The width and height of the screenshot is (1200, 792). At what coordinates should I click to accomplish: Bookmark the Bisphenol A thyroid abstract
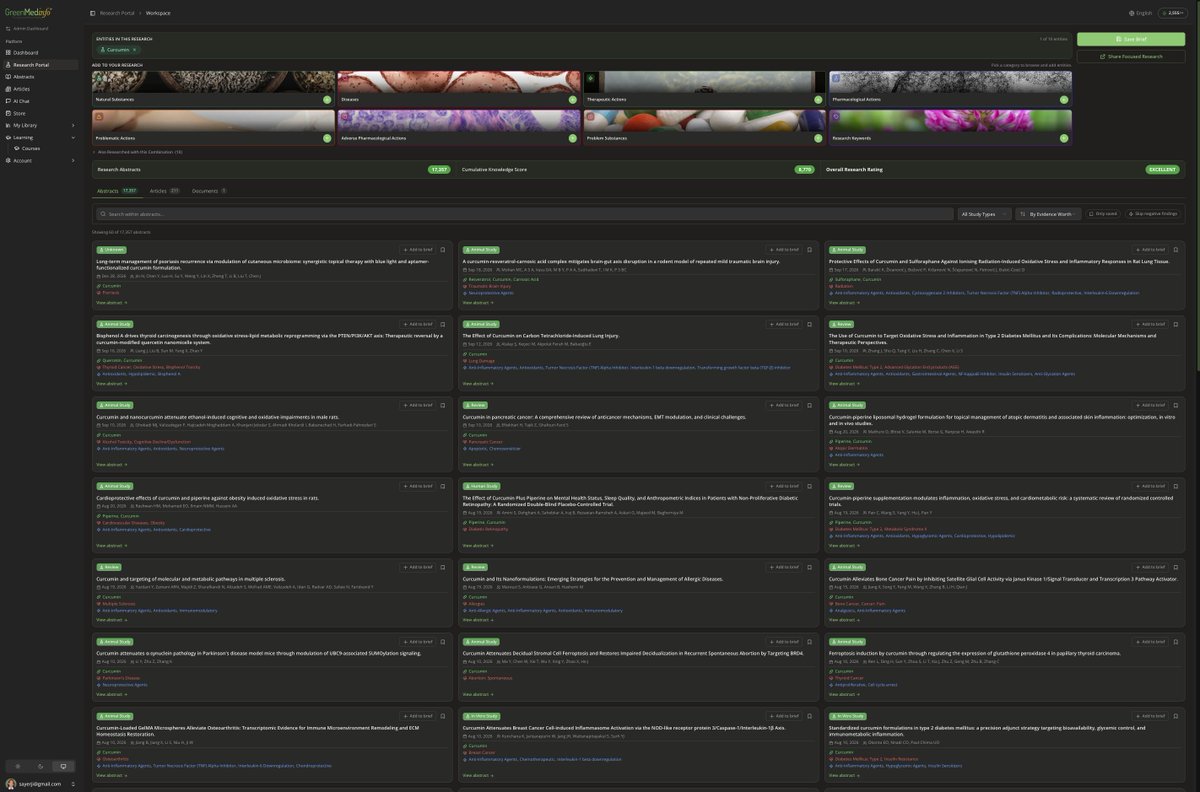tap(443, 324)
